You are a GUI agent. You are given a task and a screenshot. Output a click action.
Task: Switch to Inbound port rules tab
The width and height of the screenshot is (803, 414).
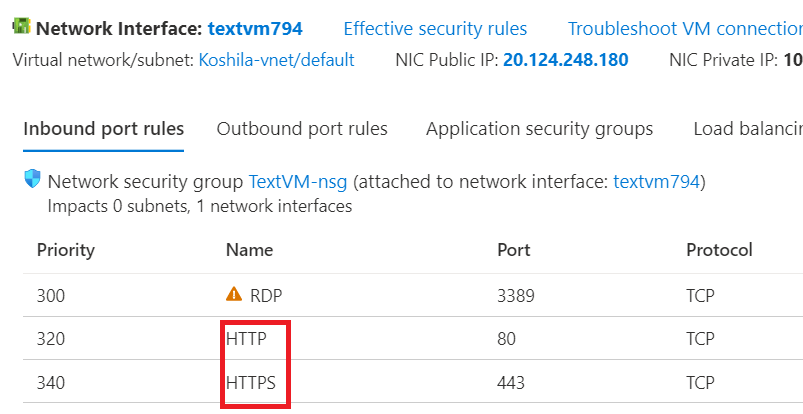[103, 129]
